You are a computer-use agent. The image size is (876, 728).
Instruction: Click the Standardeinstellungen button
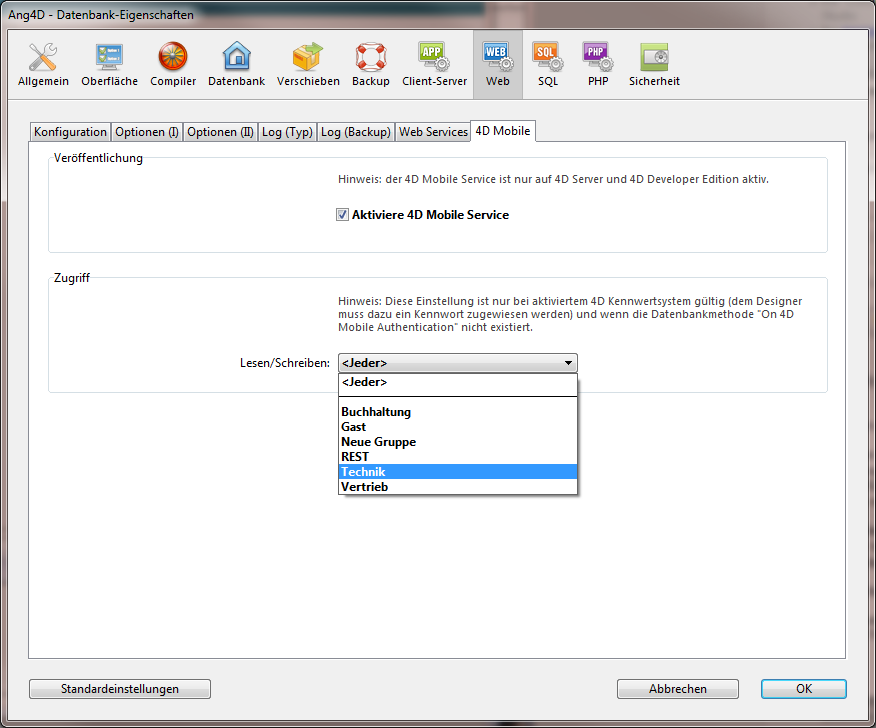coord(120,689)
